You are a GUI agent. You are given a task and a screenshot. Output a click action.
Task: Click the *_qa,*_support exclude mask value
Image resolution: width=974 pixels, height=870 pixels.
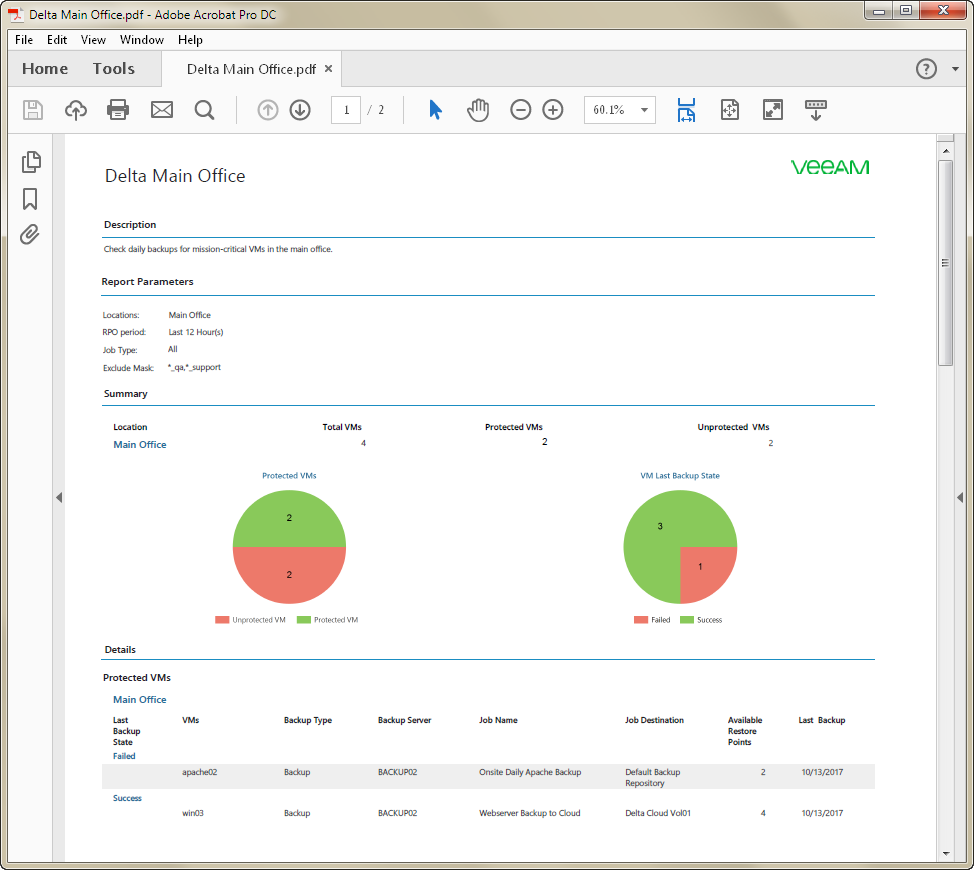194,367
